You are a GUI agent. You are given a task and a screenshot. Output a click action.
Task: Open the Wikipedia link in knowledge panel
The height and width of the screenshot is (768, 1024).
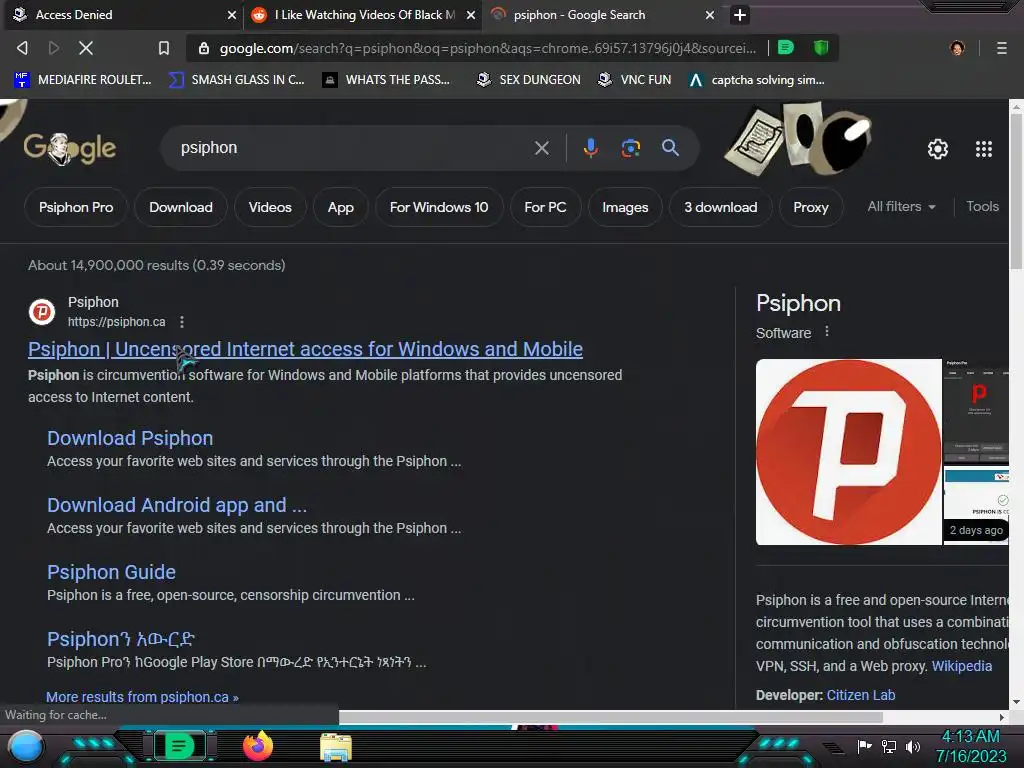[961, 666]
